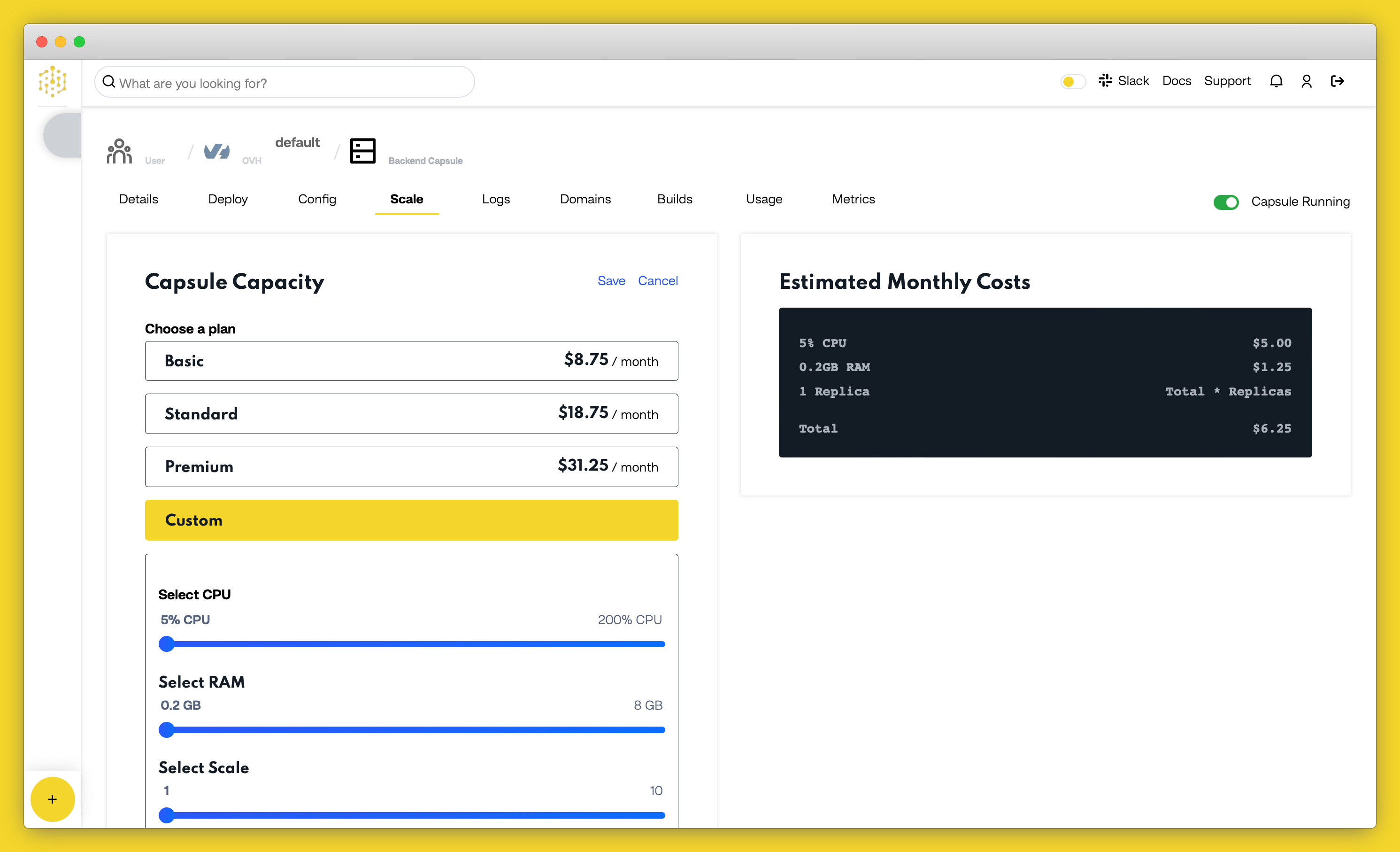Open the Support link
The height and width of the screenshot is (852, 1400).
tap(1227, 81)
